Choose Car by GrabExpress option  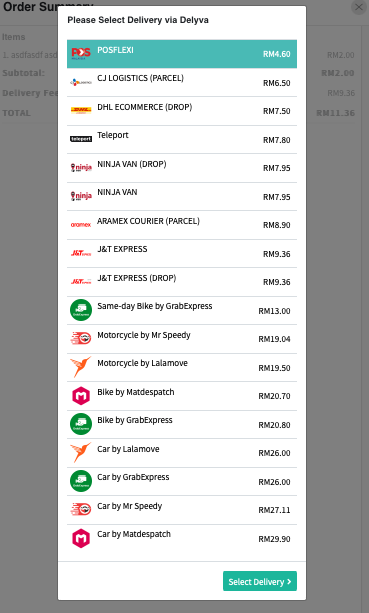coord(182,482)
